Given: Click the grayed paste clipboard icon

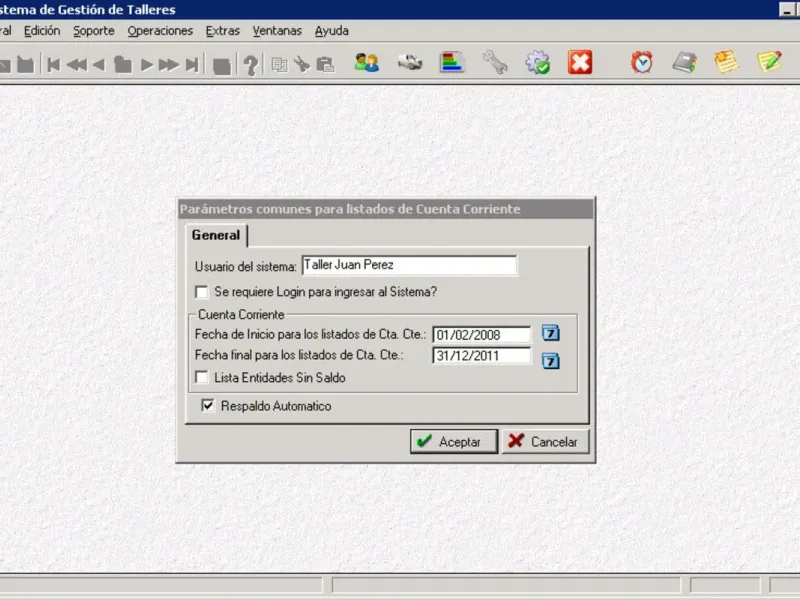Looking at the screenshot, I should coord(325,65).
